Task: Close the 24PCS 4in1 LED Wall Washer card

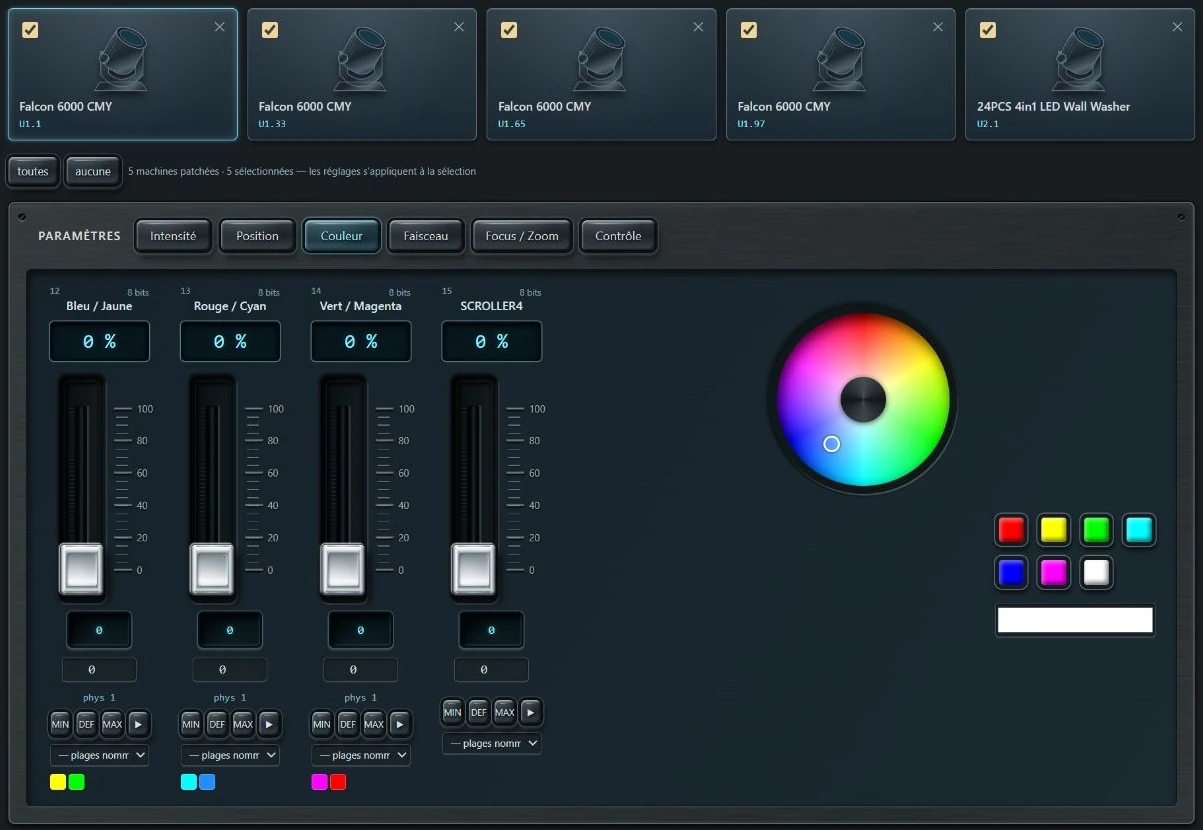Action: point(1178,27)
